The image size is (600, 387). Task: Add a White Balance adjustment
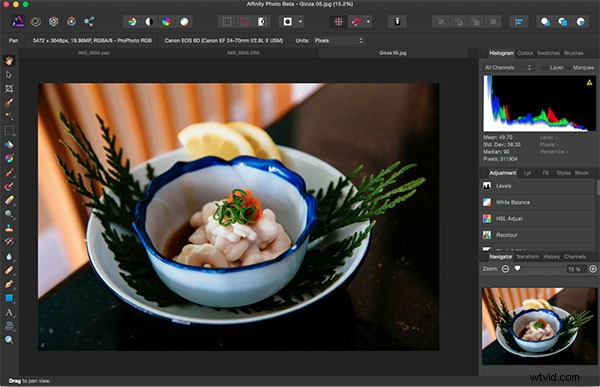(538, 202)
